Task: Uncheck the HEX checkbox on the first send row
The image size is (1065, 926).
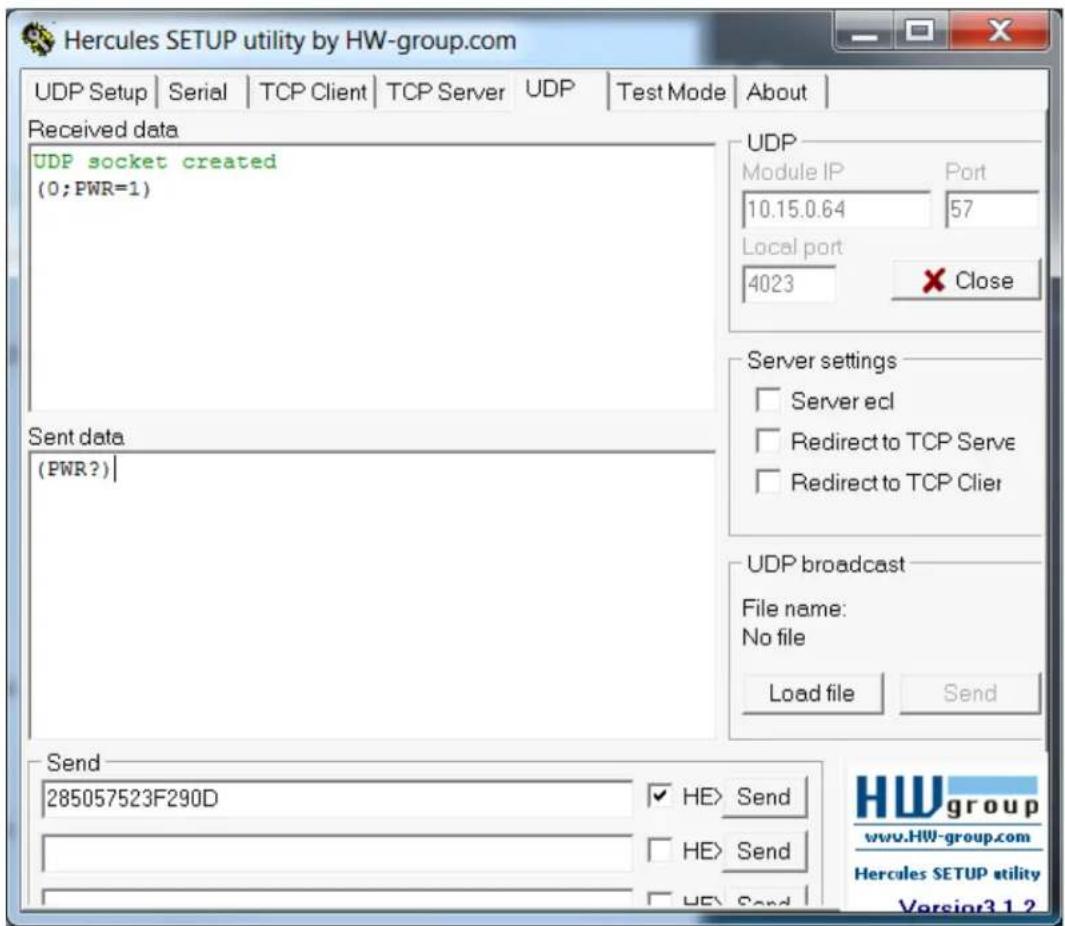Action: (659, 796)
